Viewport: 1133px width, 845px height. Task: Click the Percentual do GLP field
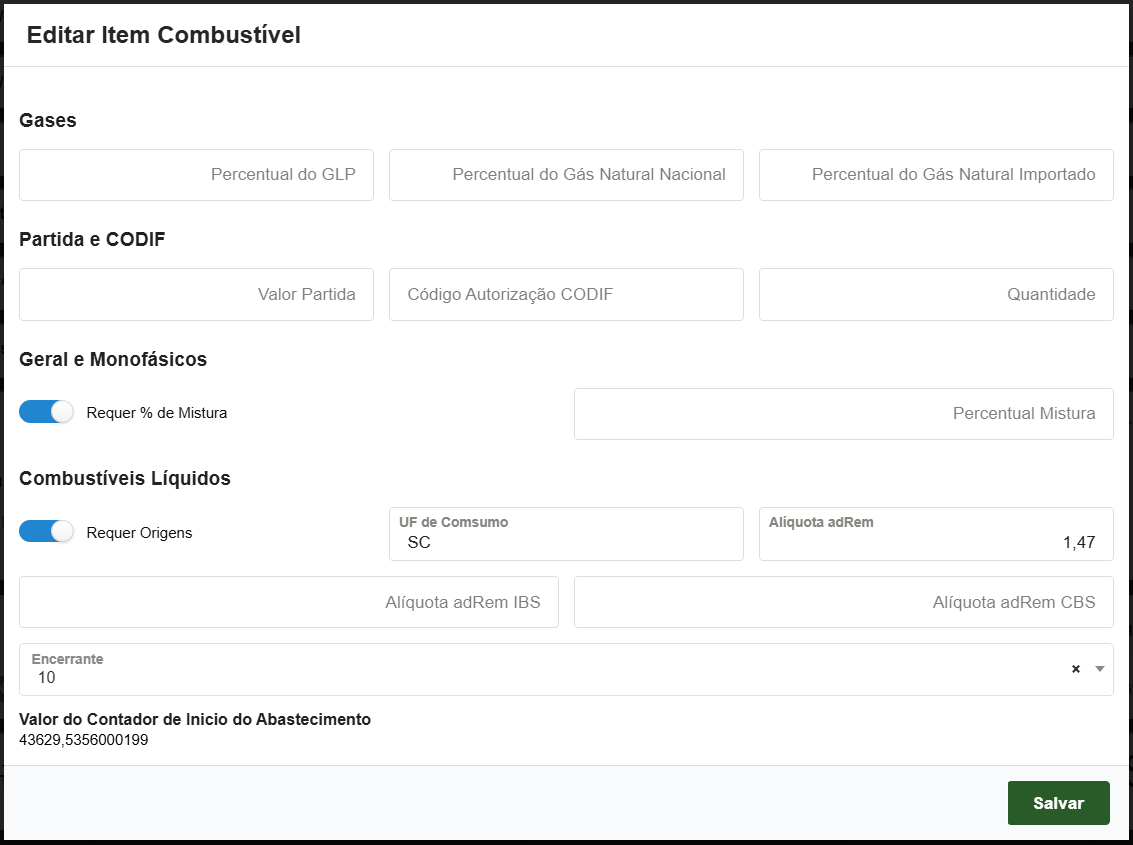pyautogui.click(x=196, y=175)
